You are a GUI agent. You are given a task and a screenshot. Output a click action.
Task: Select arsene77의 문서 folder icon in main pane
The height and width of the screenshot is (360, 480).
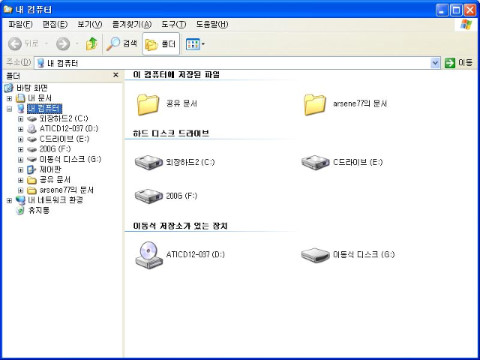pyautogui.click(x=315, y=104)
